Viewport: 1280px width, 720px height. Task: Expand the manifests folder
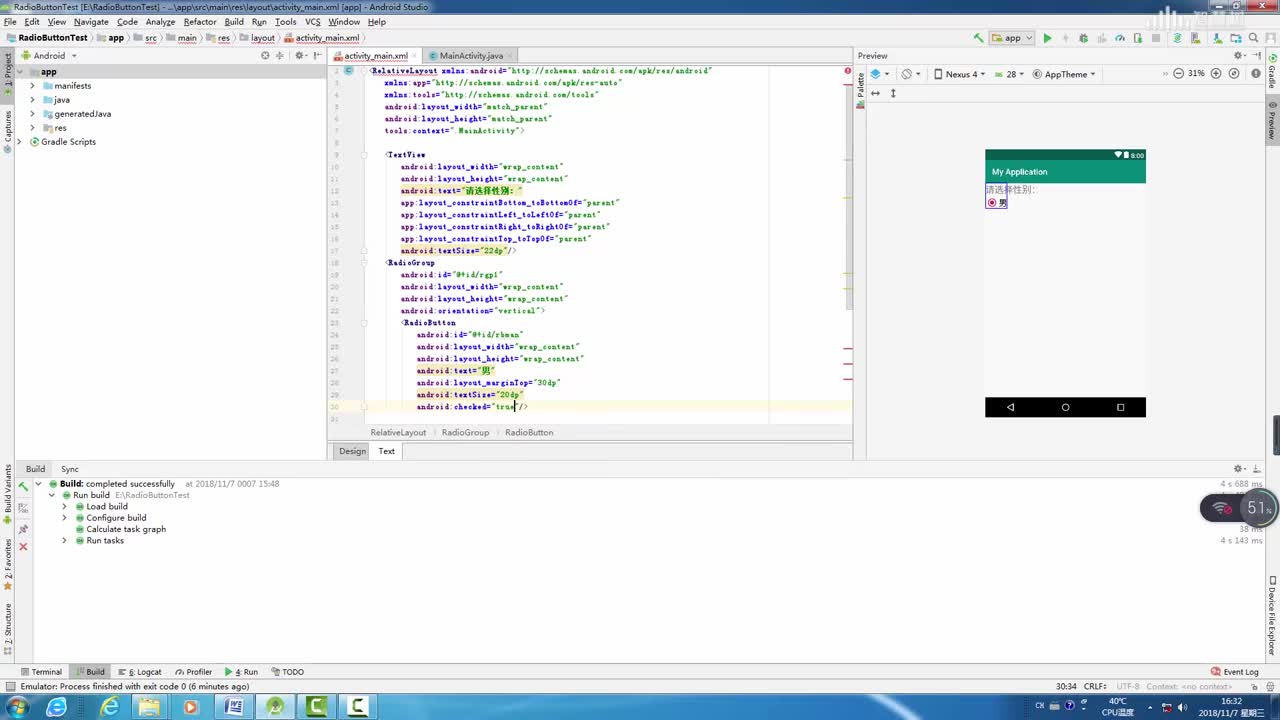[x=32, y=86]
